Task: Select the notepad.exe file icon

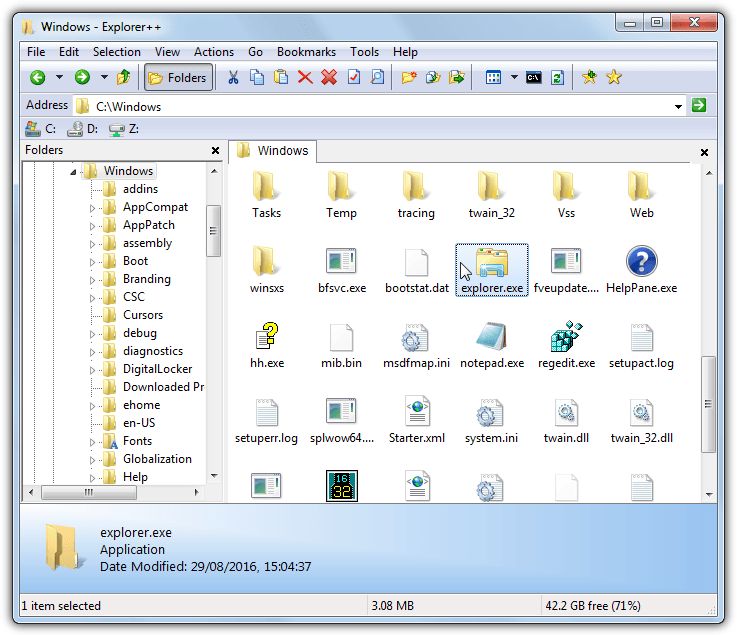Action: tap(492, 337)
